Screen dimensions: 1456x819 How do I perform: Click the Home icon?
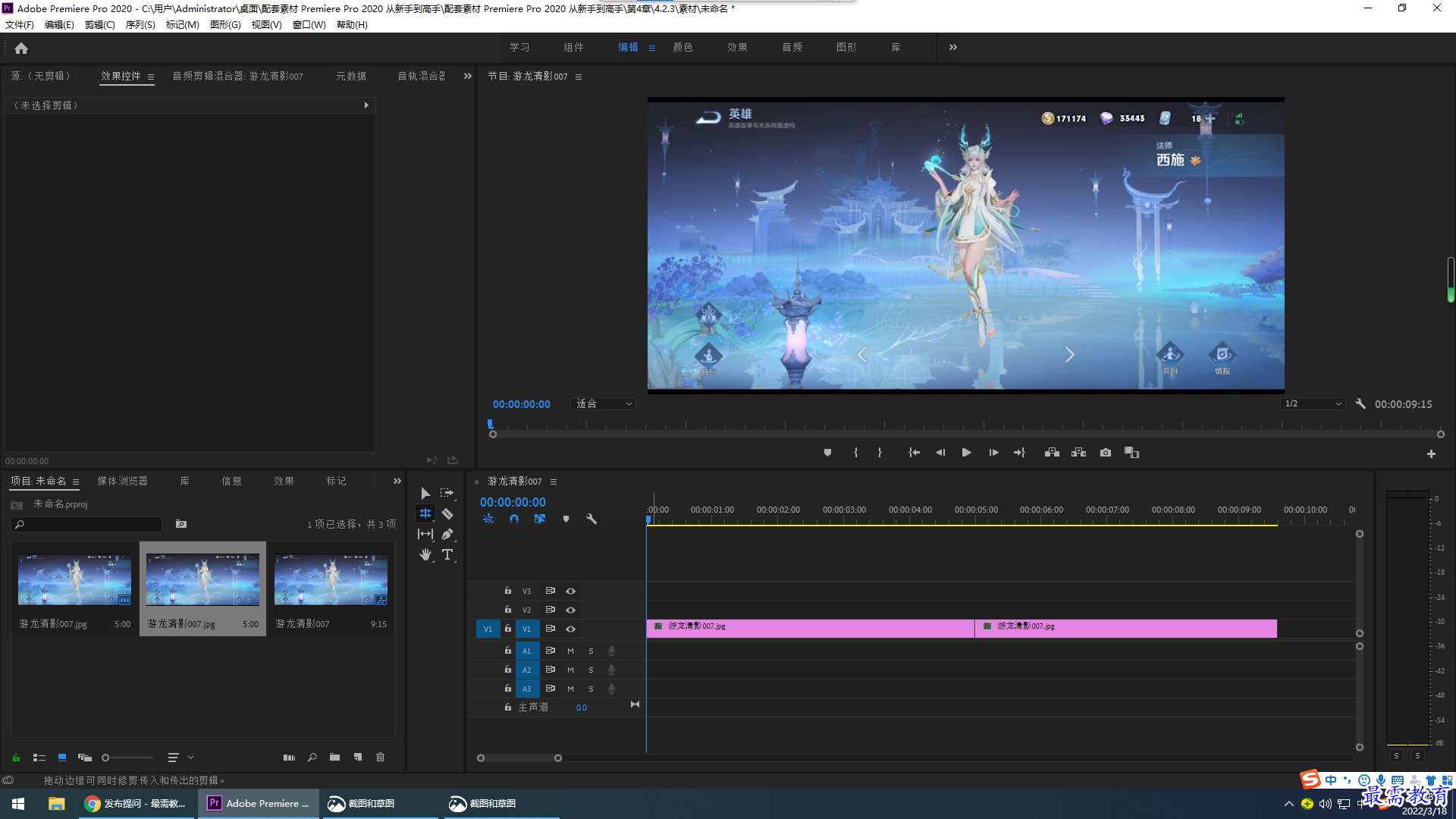point(21,48)
